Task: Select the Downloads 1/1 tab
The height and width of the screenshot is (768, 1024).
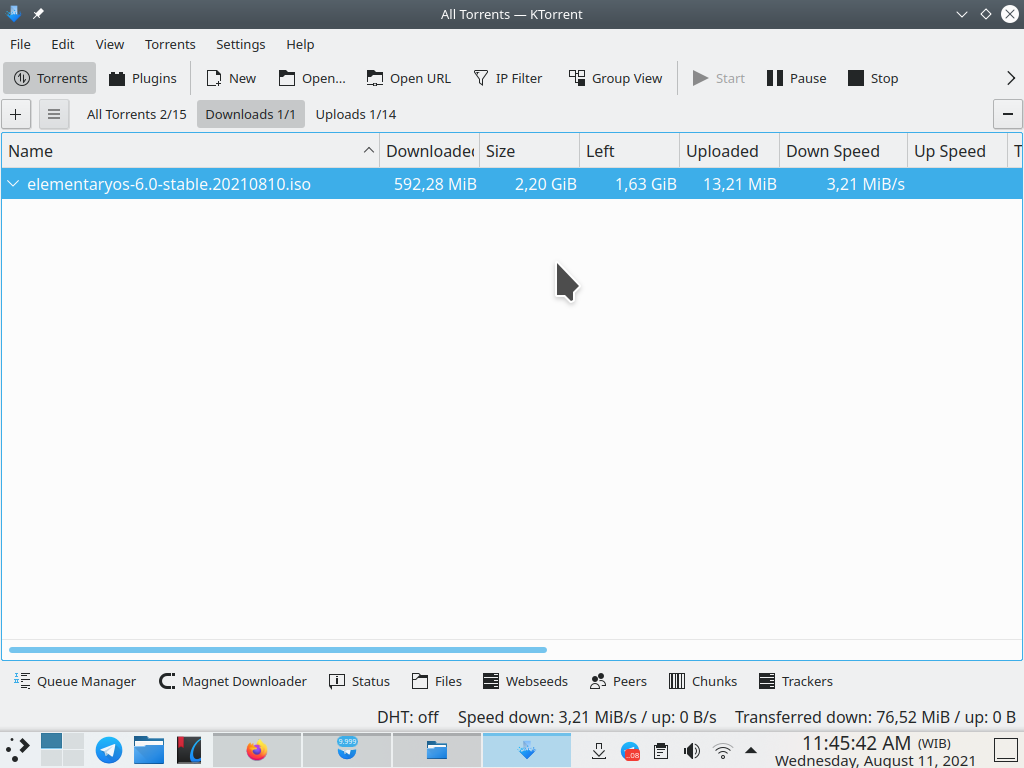Action: click(x=251, y=114)
